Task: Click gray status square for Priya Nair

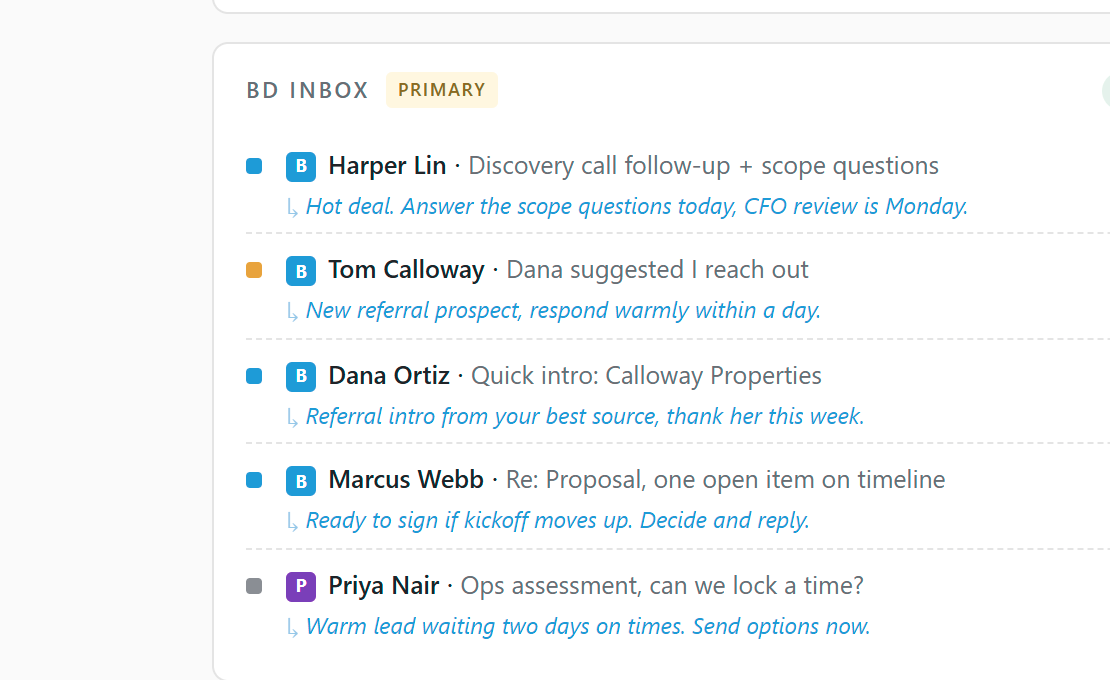Action: coord(254,587)
